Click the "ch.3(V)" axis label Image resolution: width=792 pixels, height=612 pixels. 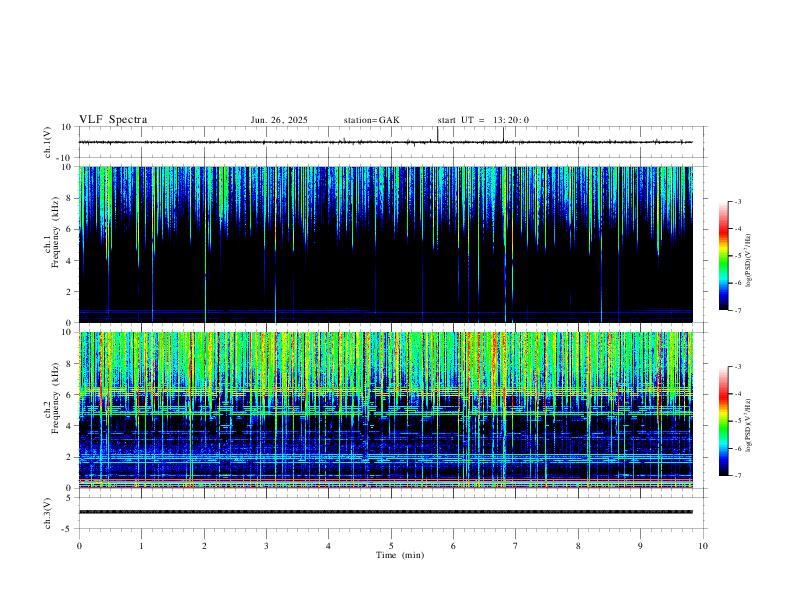pos(48,513)
